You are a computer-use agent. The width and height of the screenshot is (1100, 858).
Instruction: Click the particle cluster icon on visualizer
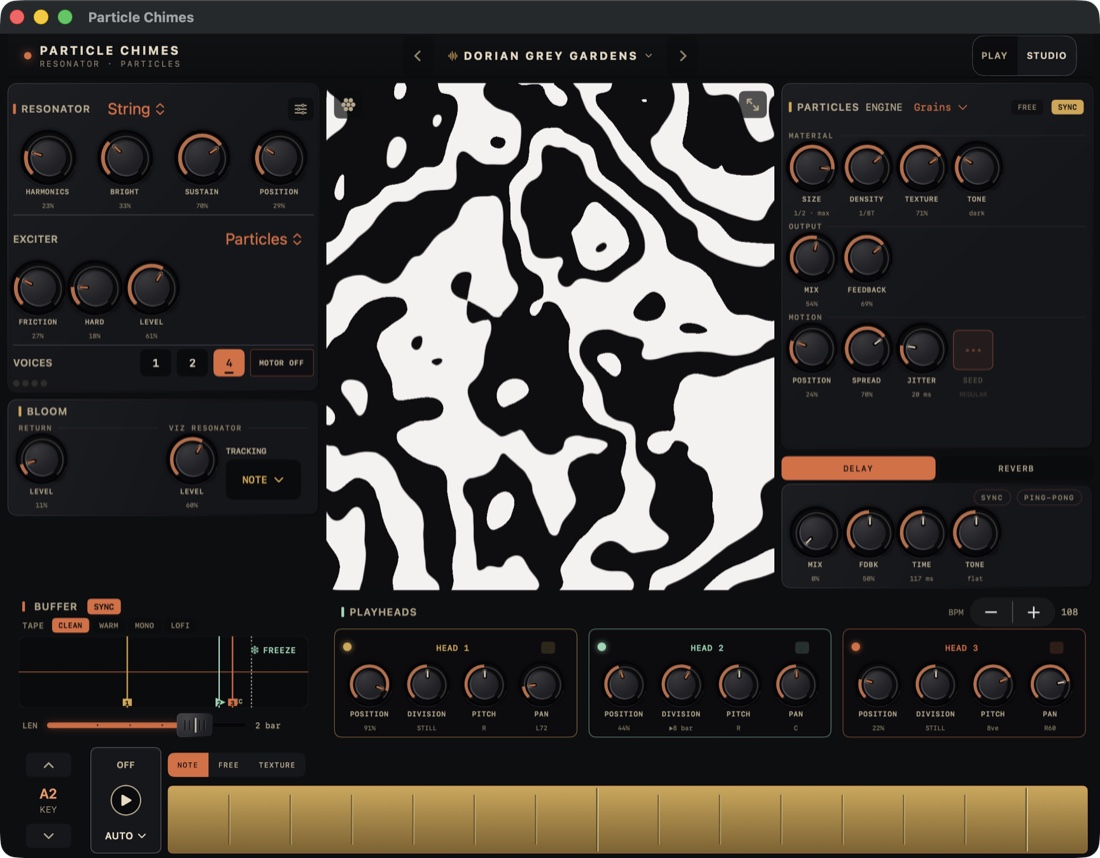click(x=348, y=105)
